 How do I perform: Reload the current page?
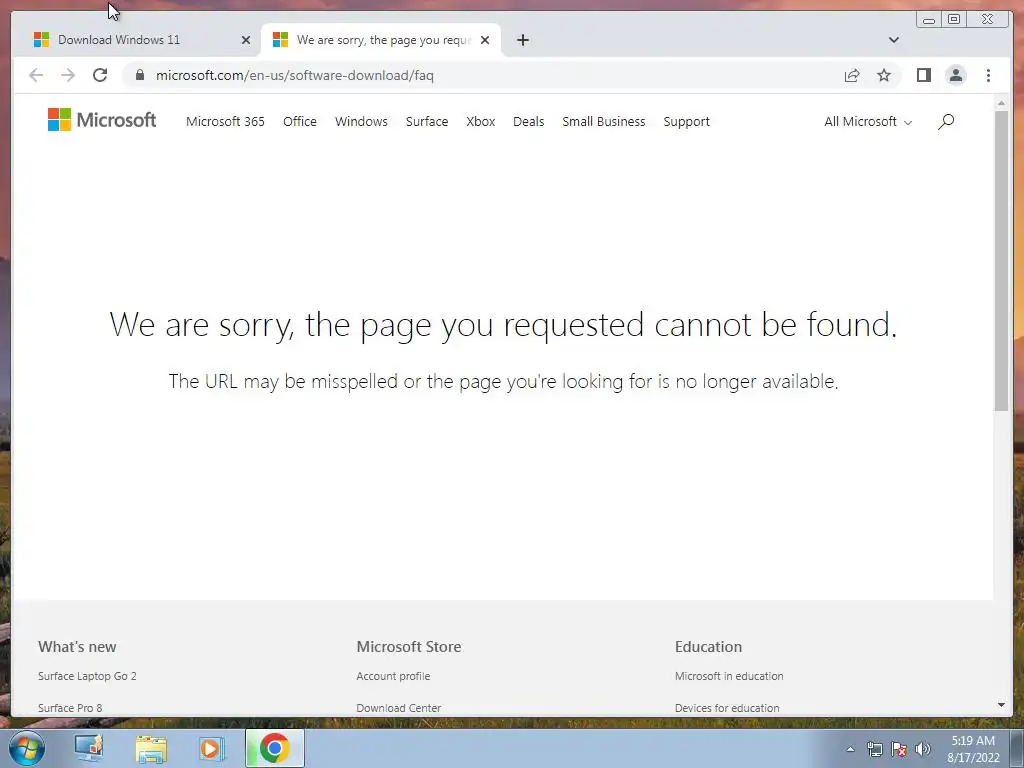pos(100,75)
